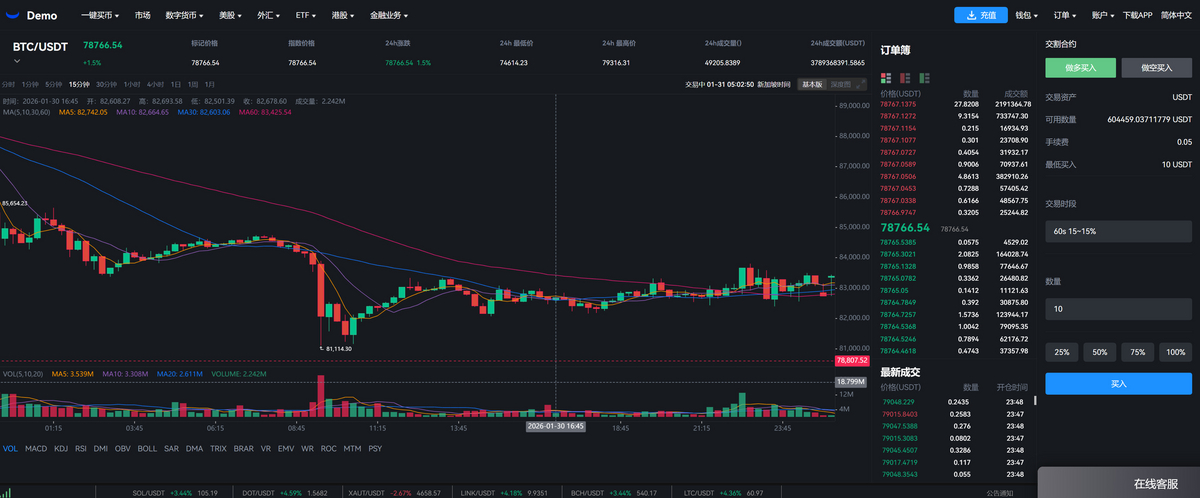The image size is (1200, 498).
Task: Enable the MACD indicator
Action: point(36,448)
